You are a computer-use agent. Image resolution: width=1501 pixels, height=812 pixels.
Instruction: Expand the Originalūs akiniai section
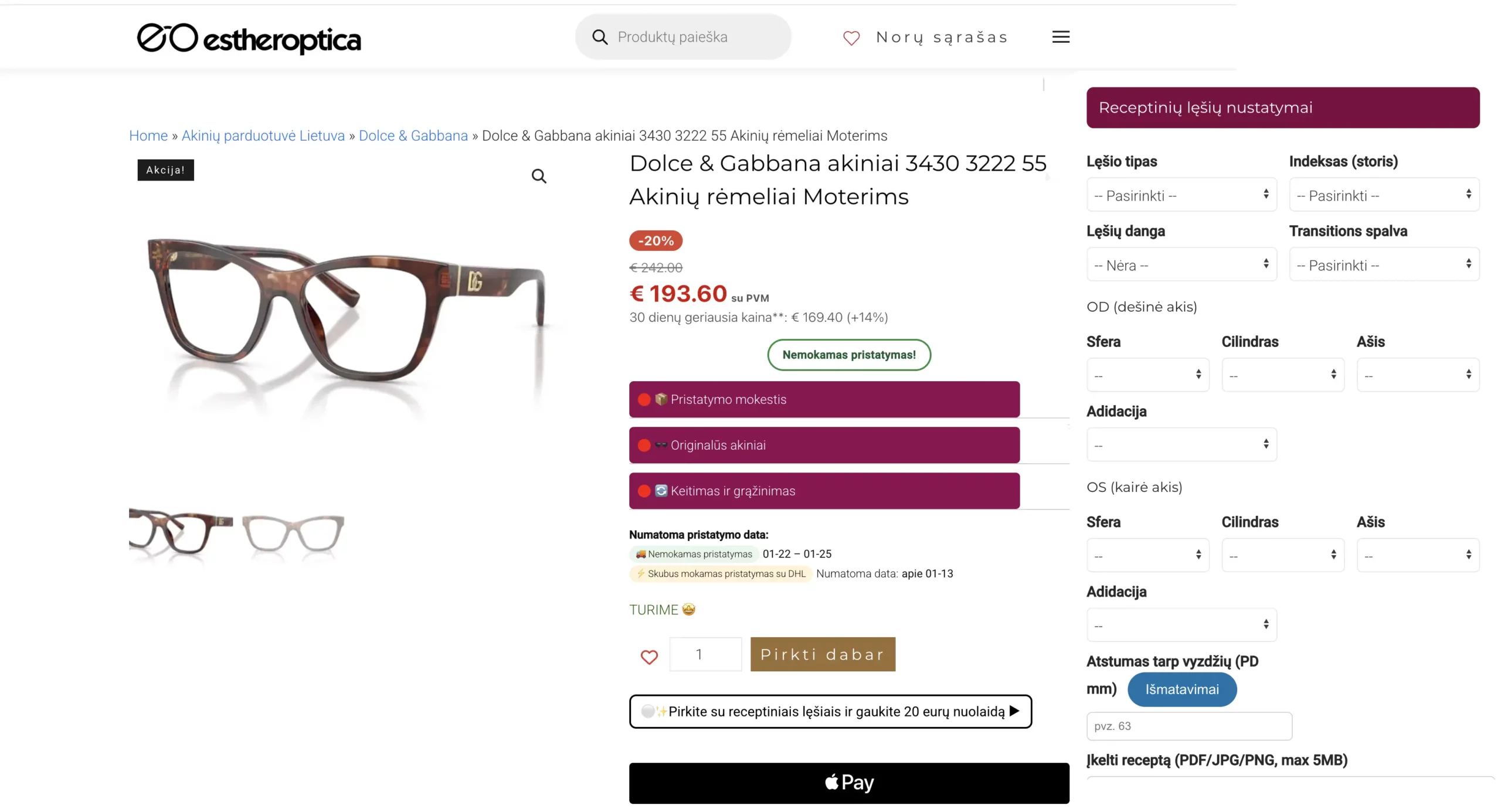point(824,445)
